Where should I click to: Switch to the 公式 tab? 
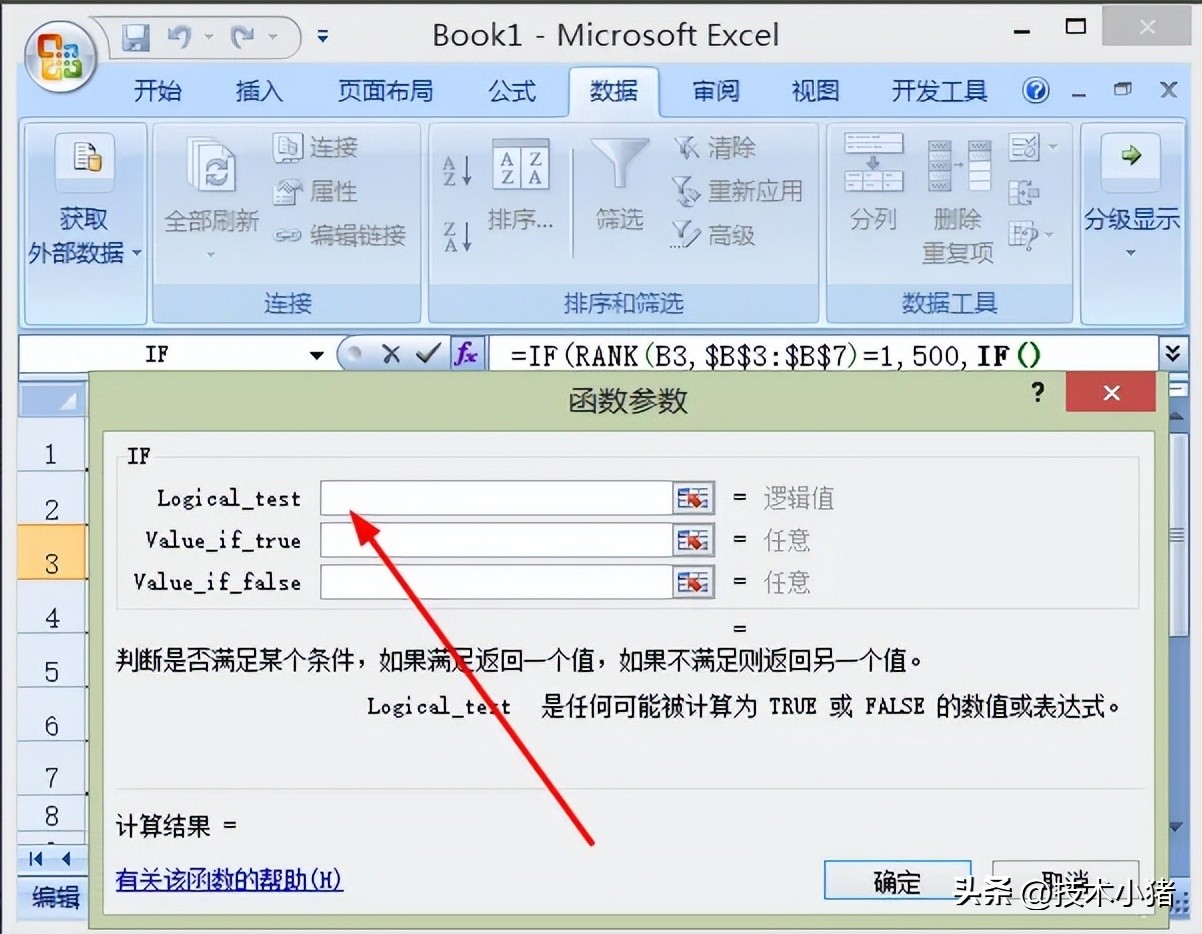pyautogui.click(x=512, y=91)
